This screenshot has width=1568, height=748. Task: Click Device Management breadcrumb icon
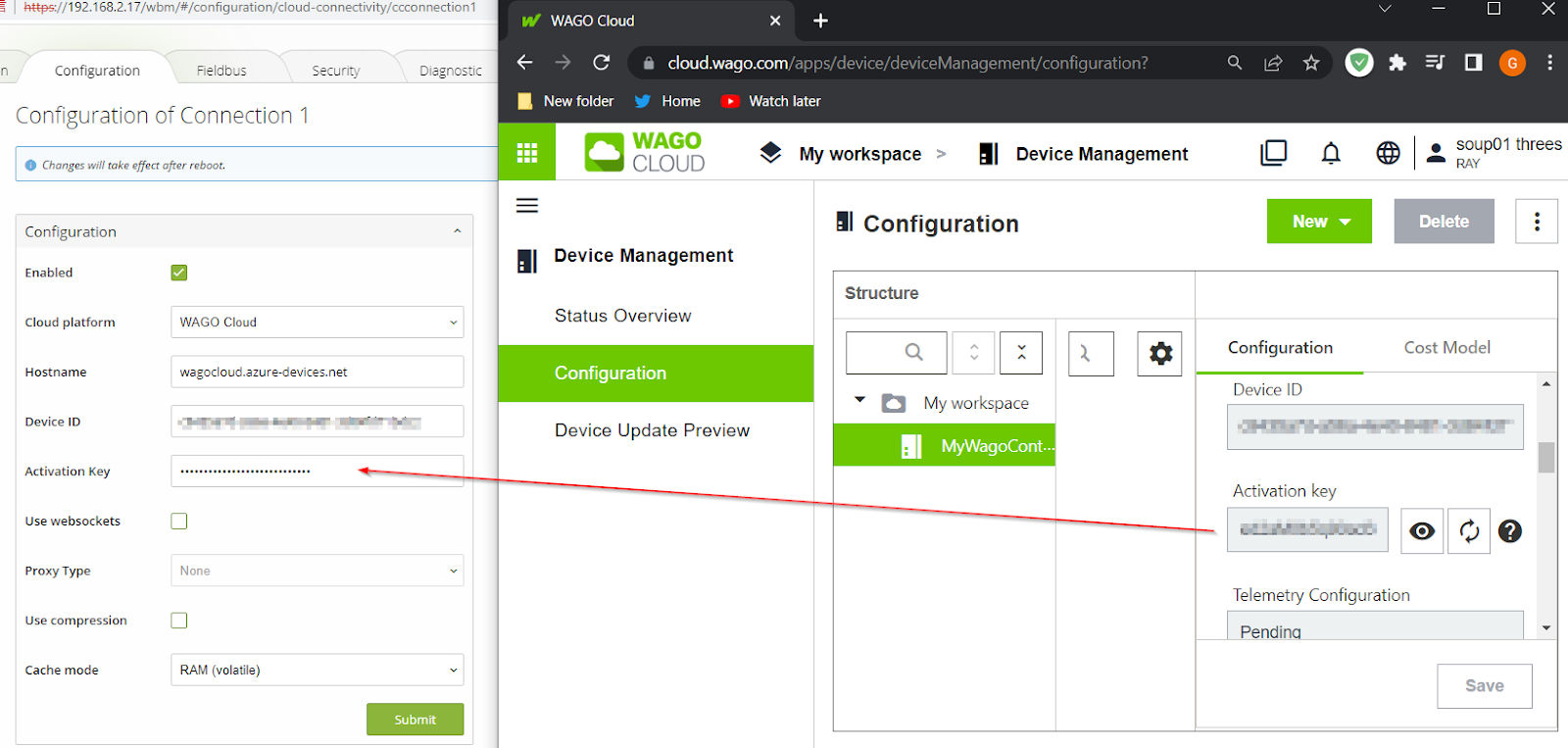click(x=989, y=154)
